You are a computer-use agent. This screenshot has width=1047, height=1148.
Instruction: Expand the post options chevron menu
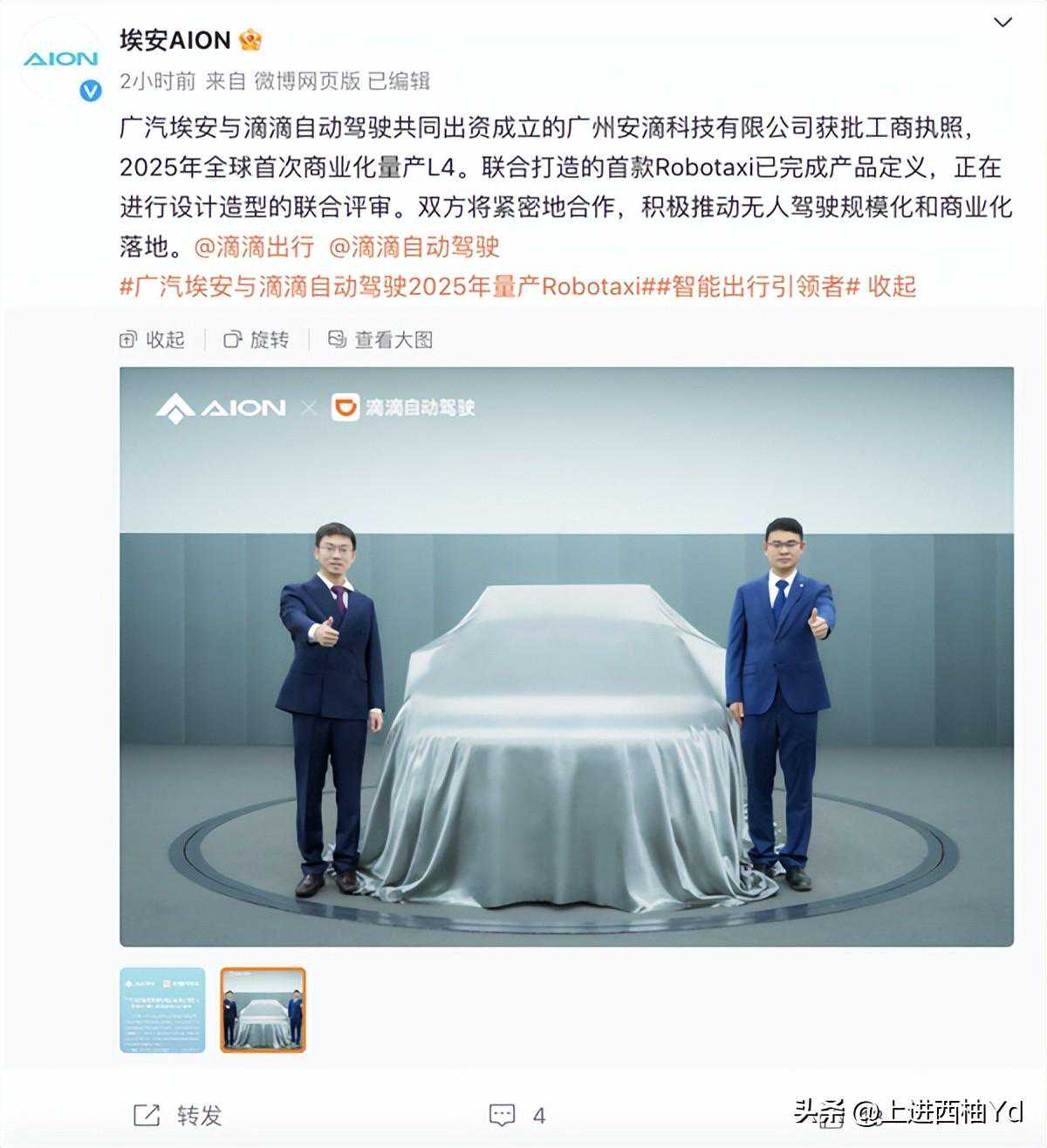click(1003, 22)
